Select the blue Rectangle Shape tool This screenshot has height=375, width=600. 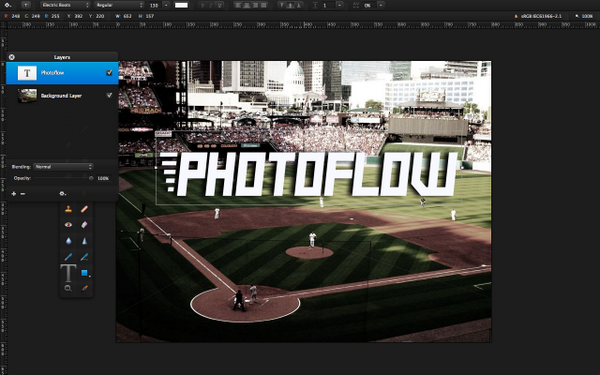coord(84,273)
